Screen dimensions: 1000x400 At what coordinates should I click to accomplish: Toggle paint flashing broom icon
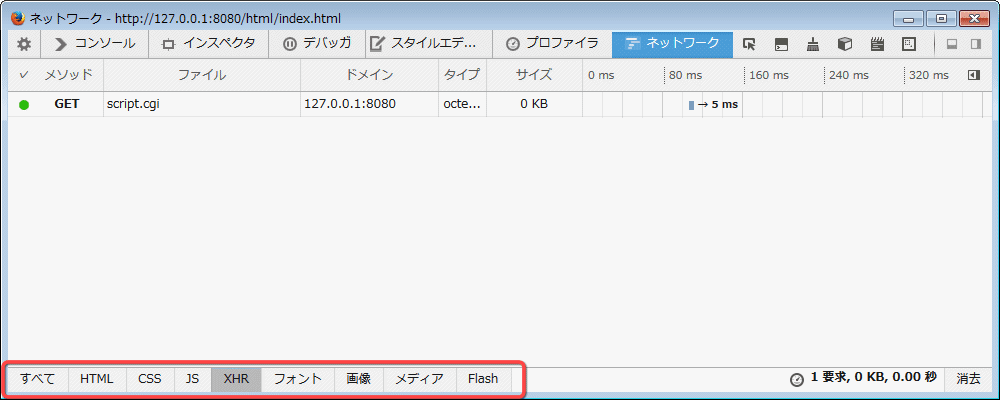tap(812, 44)
